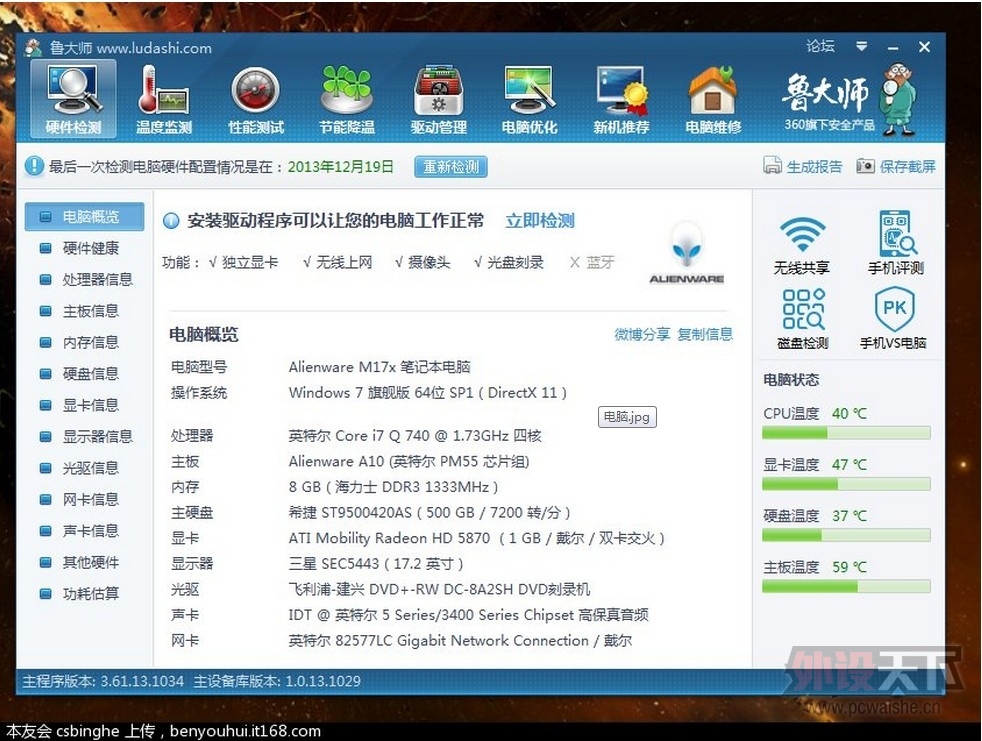Click the ATI Mobility Radeon HD 5870 entry
Image resolution: width=982 pixels, height=741 pixels.
(477, 538)
